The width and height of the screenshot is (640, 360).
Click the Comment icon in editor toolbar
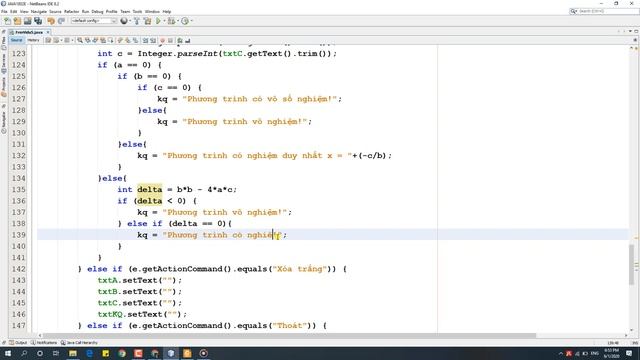point(180,40)
